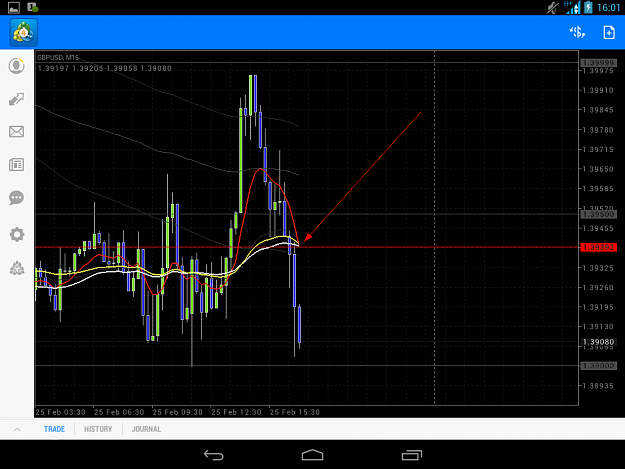Click the 25 Feb 15:30 time label
625x469 pixels.
295,412
